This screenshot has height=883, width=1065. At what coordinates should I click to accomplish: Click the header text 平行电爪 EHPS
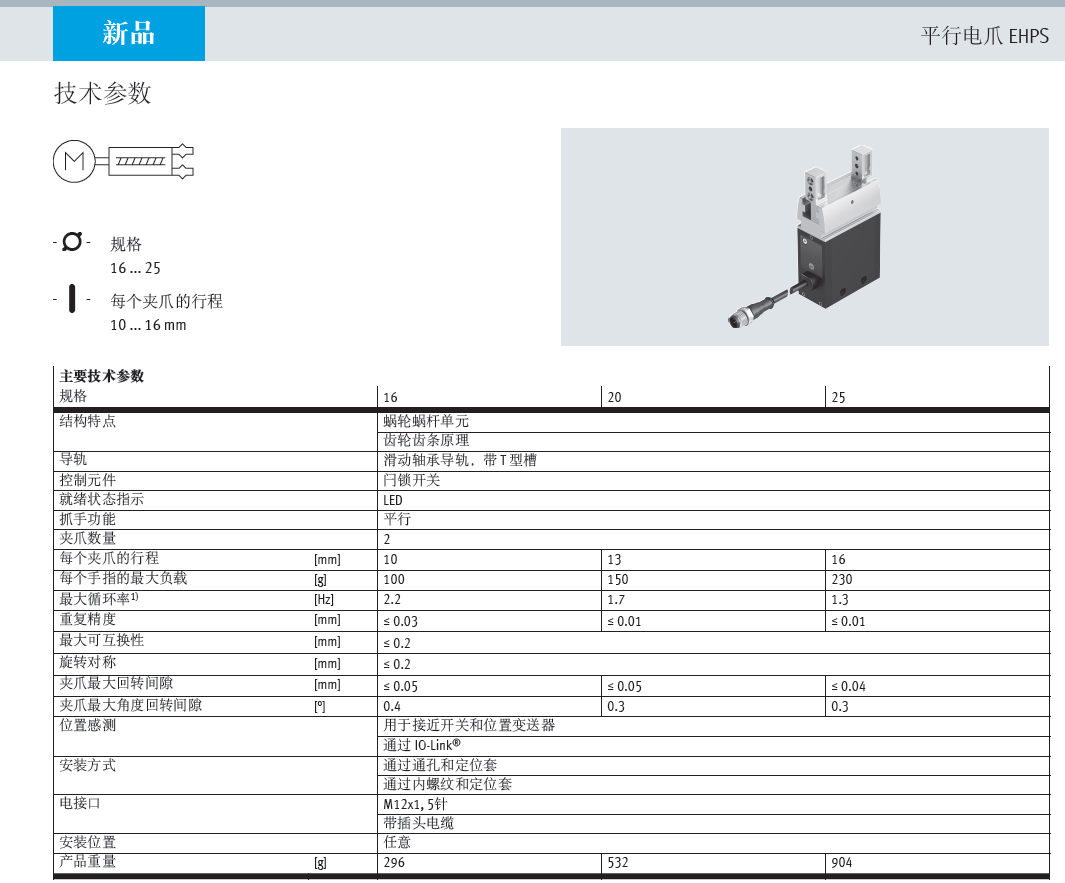(x=985, y=35)
